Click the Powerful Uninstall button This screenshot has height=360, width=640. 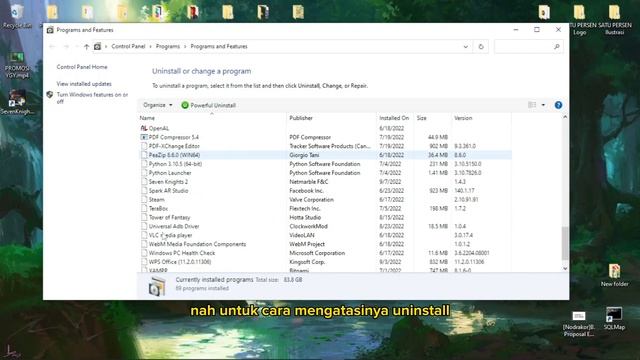(x=209, y=105)
